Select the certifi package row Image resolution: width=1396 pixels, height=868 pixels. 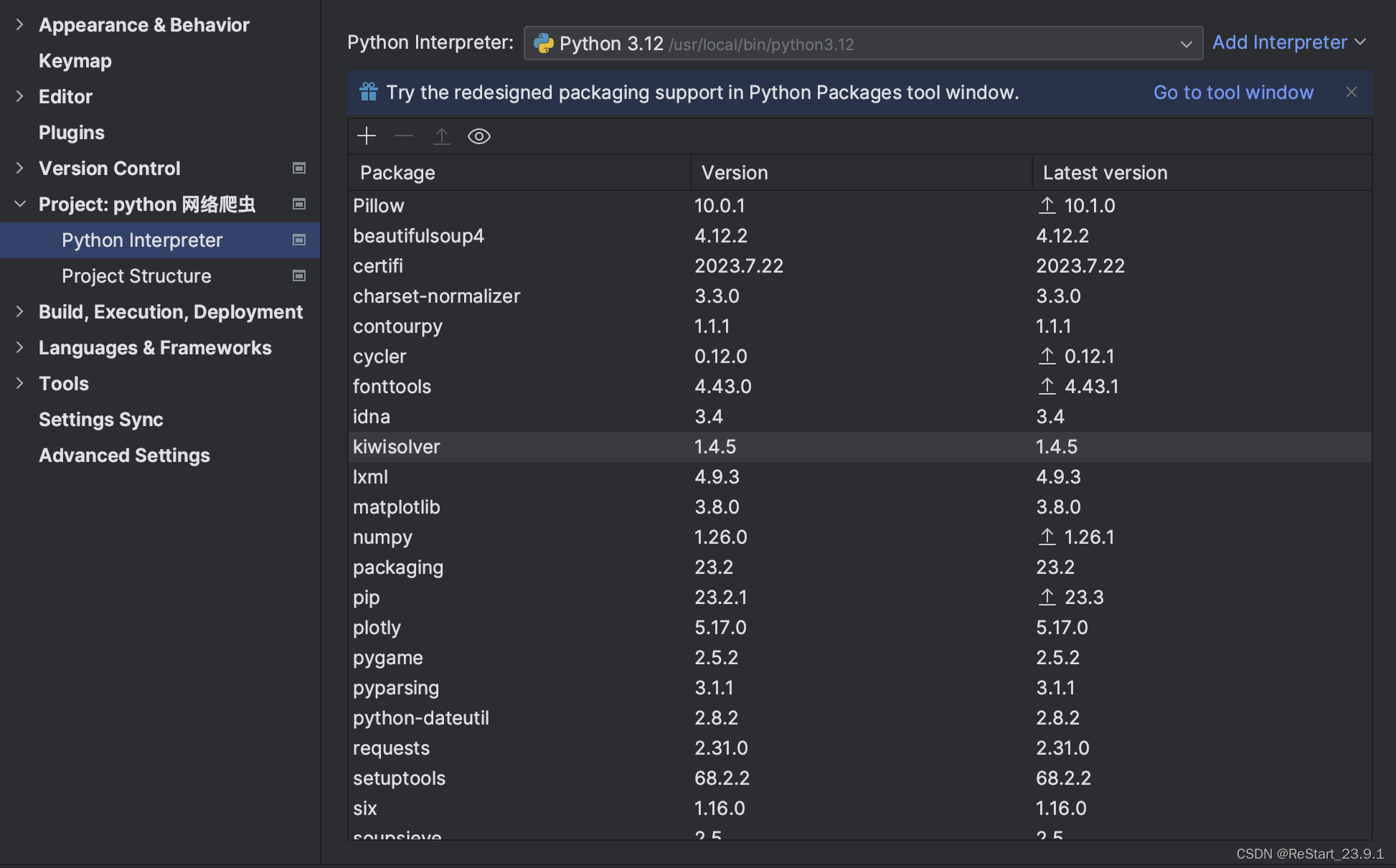[x=860, y=265]
